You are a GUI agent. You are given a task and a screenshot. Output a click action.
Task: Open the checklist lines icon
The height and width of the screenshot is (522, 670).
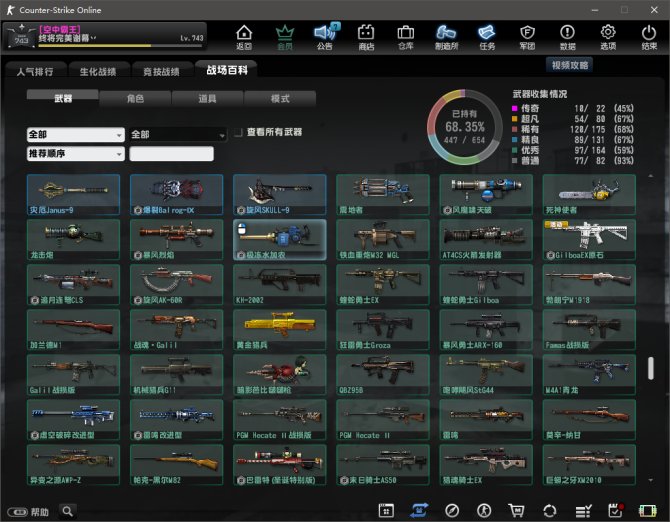[583, 510]
